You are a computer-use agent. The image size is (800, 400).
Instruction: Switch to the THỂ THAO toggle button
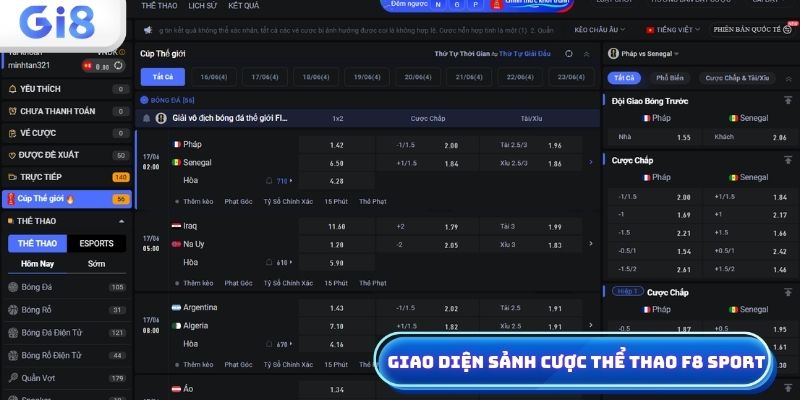click(x=37, y=243)
